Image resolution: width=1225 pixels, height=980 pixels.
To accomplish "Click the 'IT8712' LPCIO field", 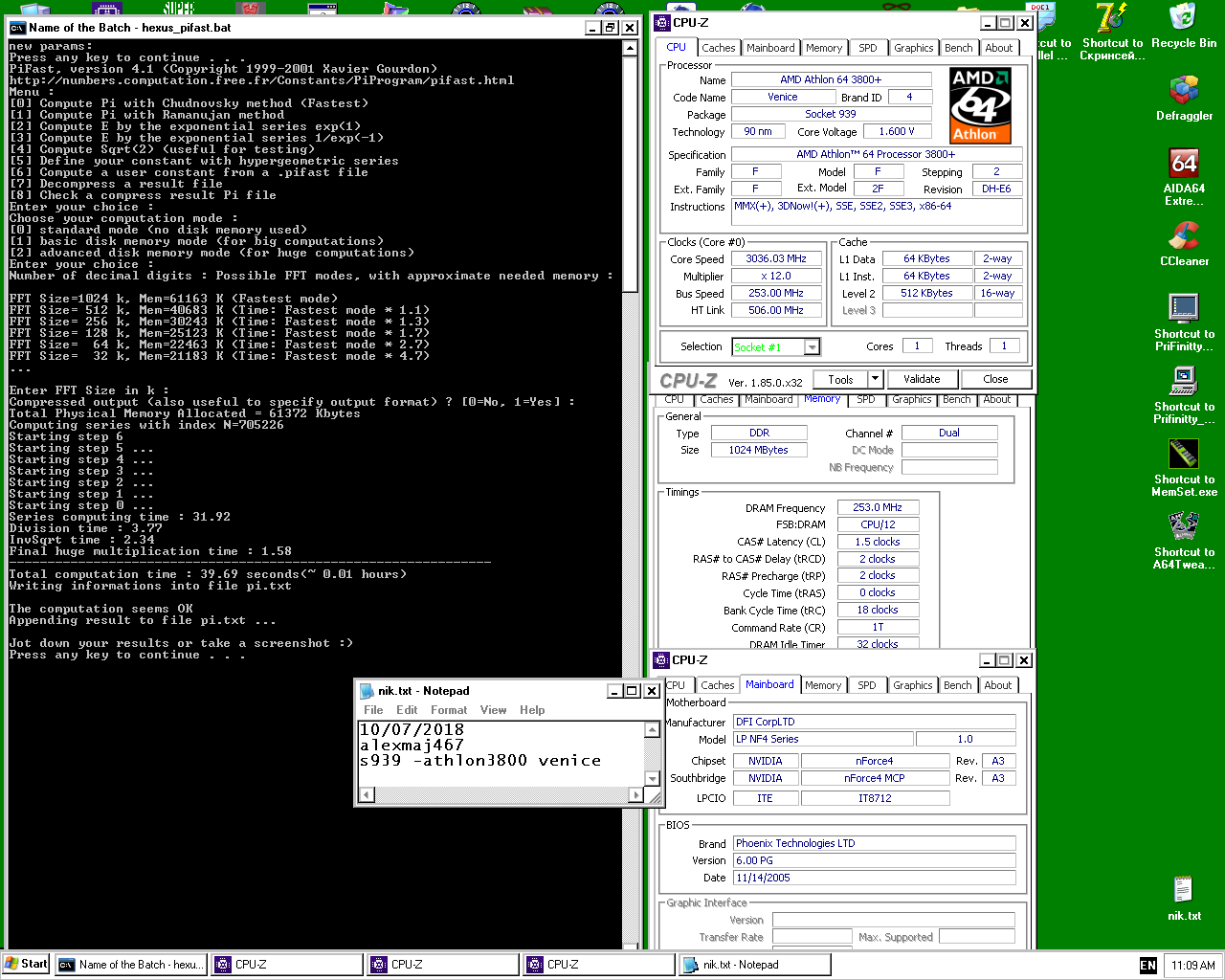I will tap(875, 798).
